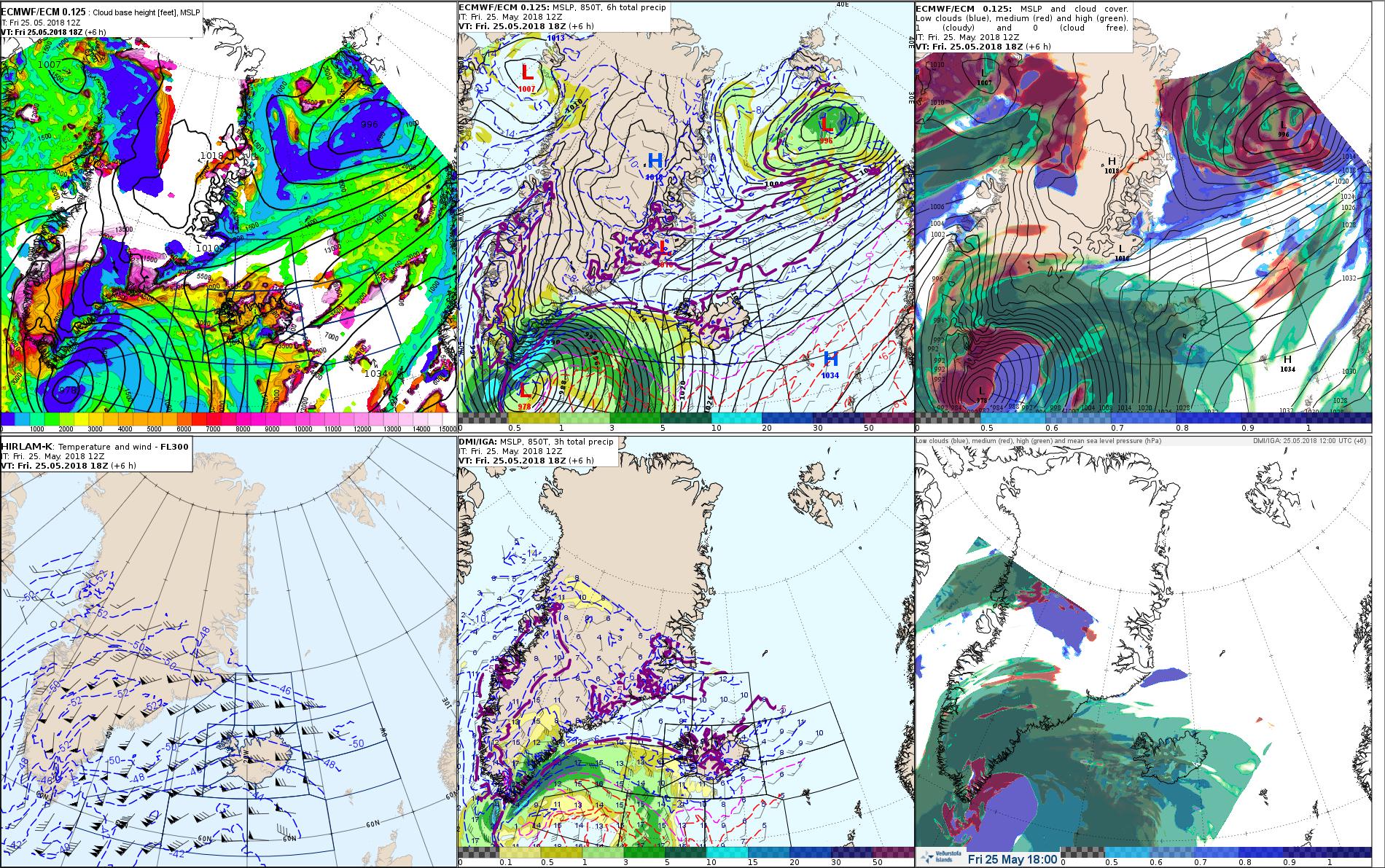
Task: Click the DMI/IGA low clouds caption text
Action: click(x=1039, y=441)
